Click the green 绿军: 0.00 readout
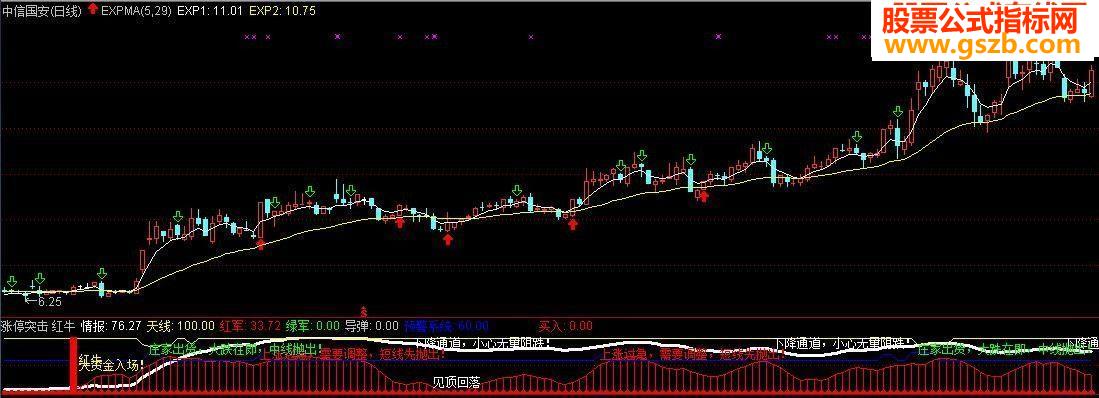The height and width of the screenshot is (398, 1099). pos(313,325)
